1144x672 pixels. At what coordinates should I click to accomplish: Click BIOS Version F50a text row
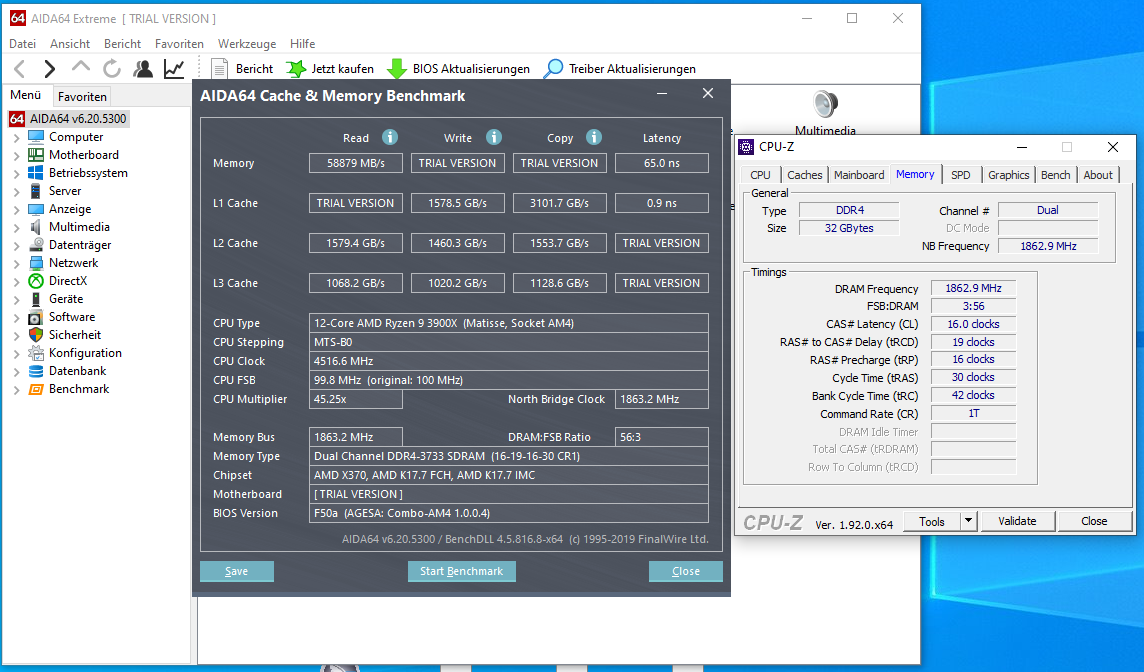(x=509, y=513)
